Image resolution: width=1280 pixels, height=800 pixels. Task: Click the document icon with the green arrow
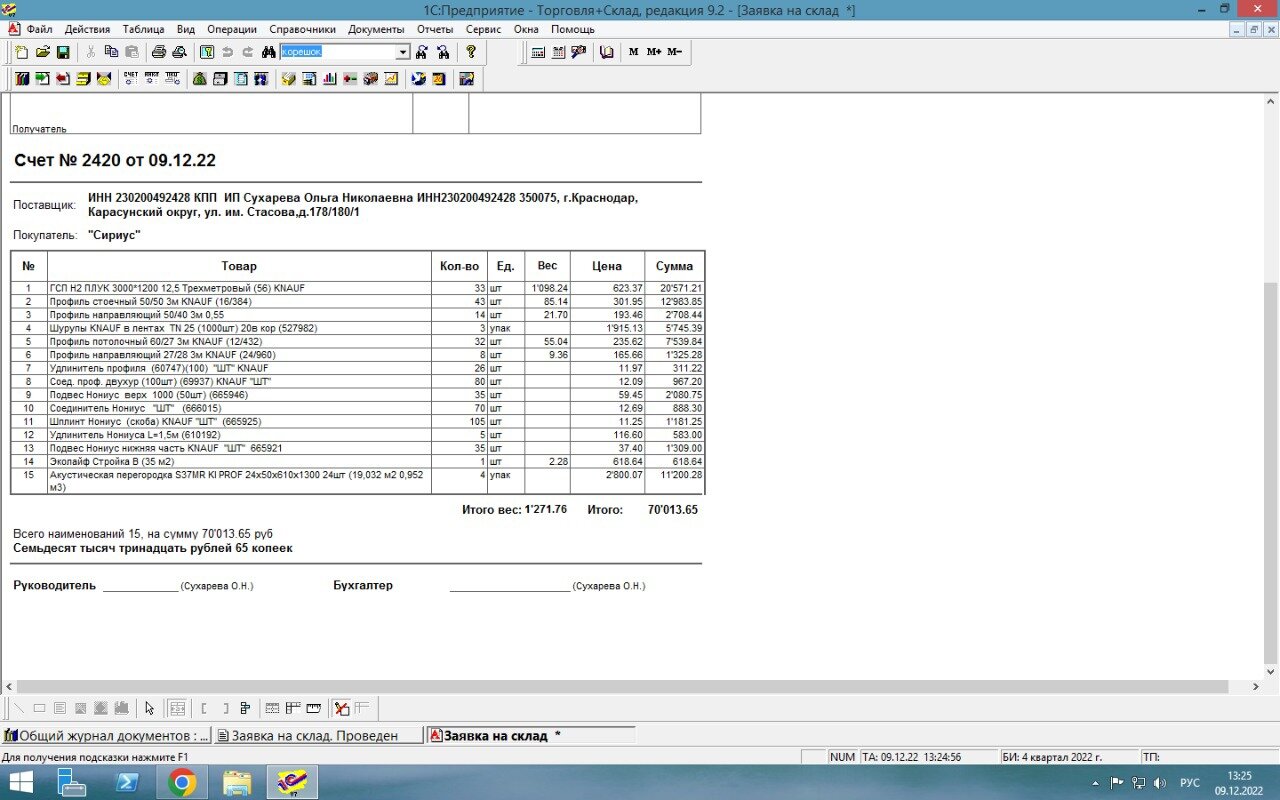point(42,78)
